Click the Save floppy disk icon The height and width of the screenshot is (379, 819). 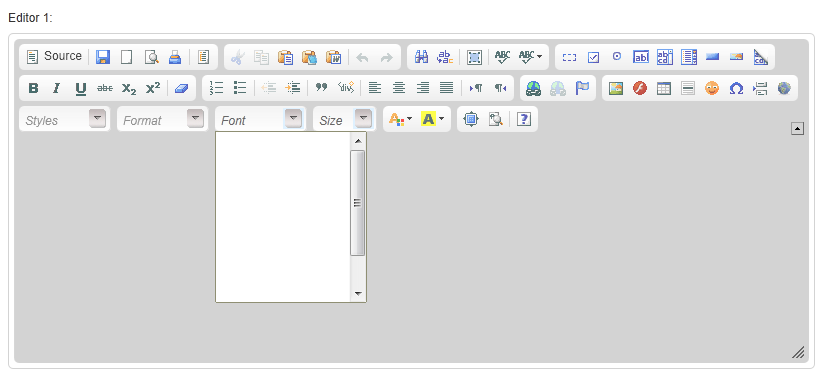point(103,57)
